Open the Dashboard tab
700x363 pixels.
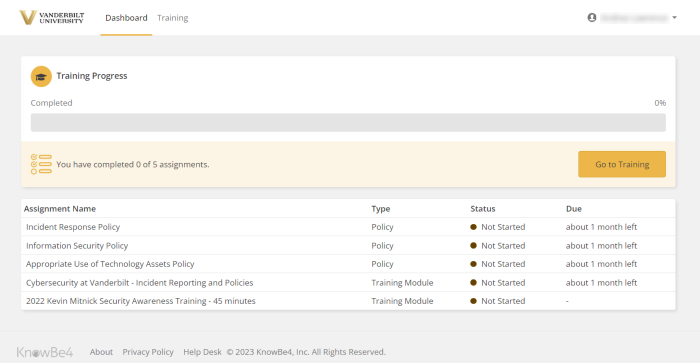(x=126, y=18)
